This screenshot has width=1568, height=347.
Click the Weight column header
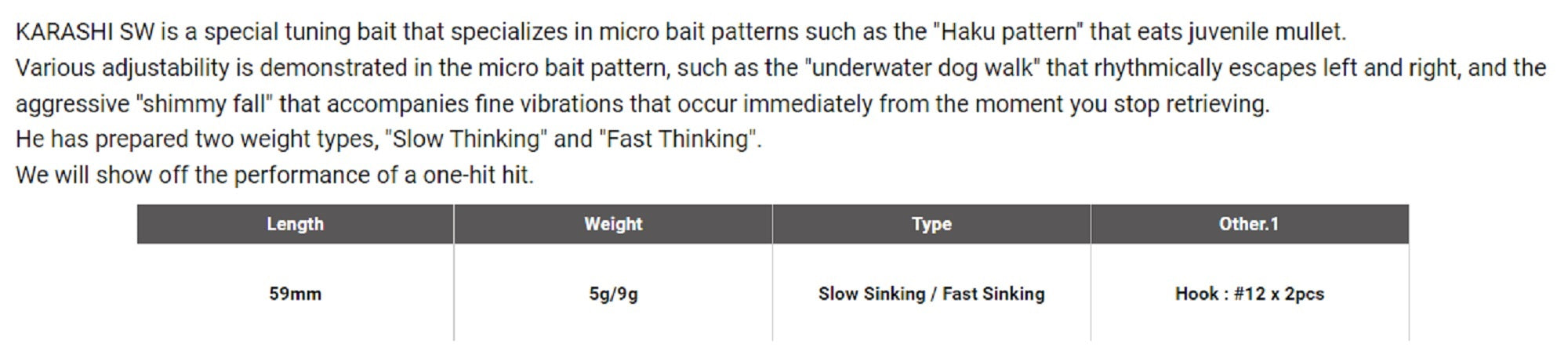click(x=613, y=224)
